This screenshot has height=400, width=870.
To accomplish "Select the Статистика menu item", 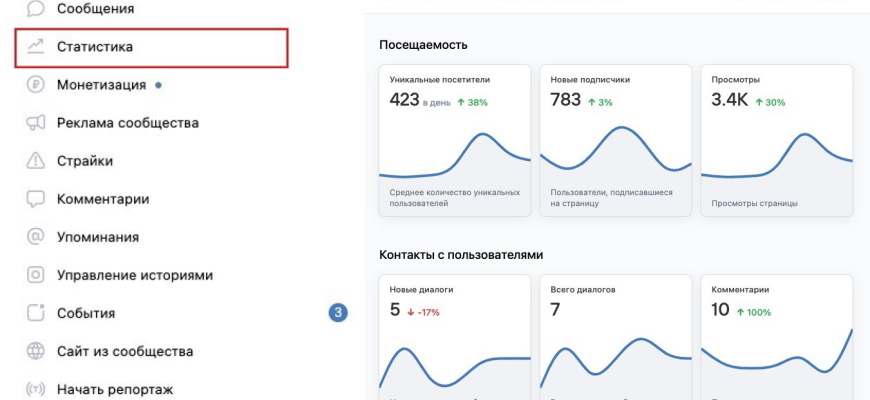I will point(95,47).
